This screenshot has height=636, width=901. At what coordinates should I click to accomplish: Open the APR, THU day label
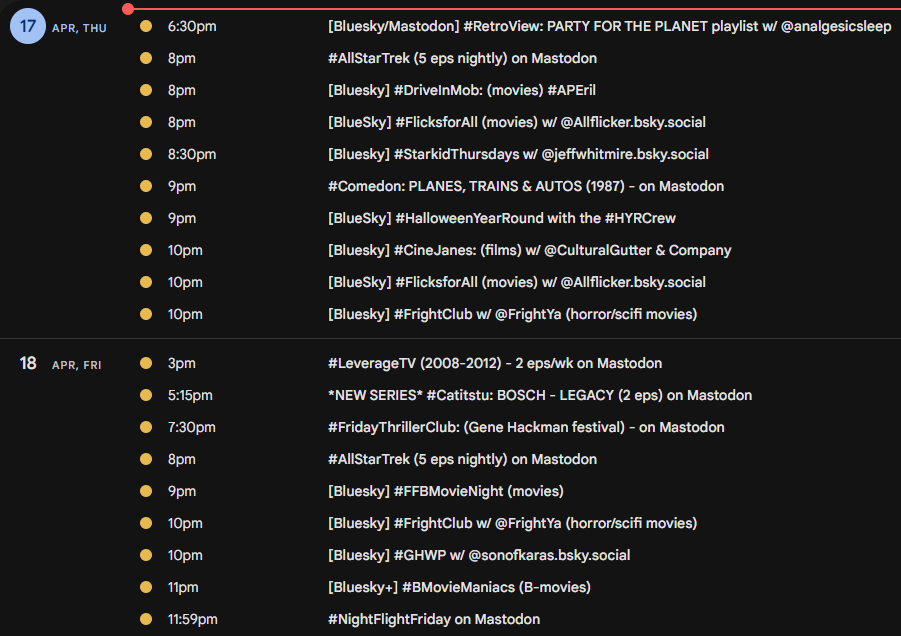pos(79,28)
